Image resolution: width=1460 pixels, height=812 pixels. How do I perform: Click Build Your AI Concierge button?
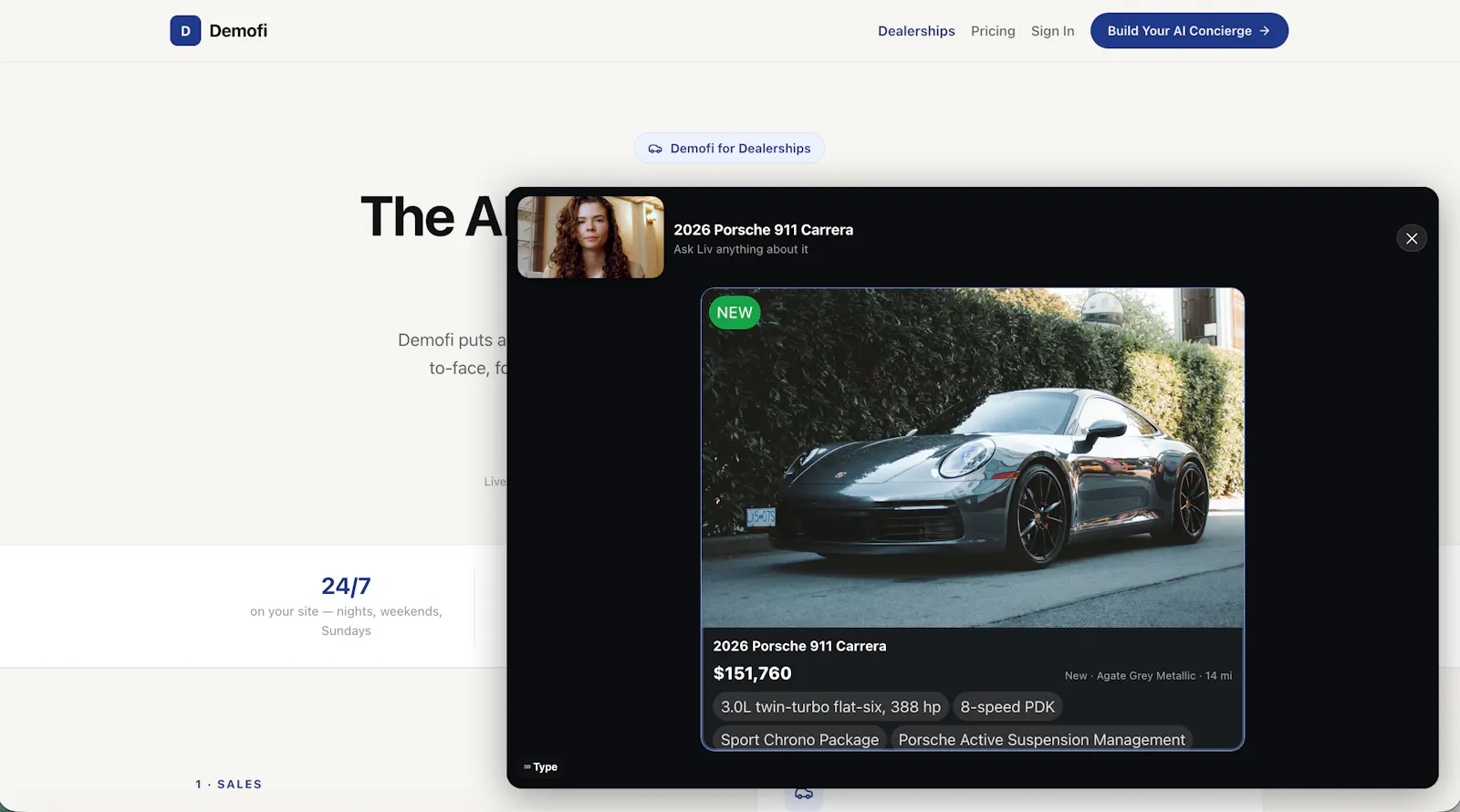[1189, 31]
